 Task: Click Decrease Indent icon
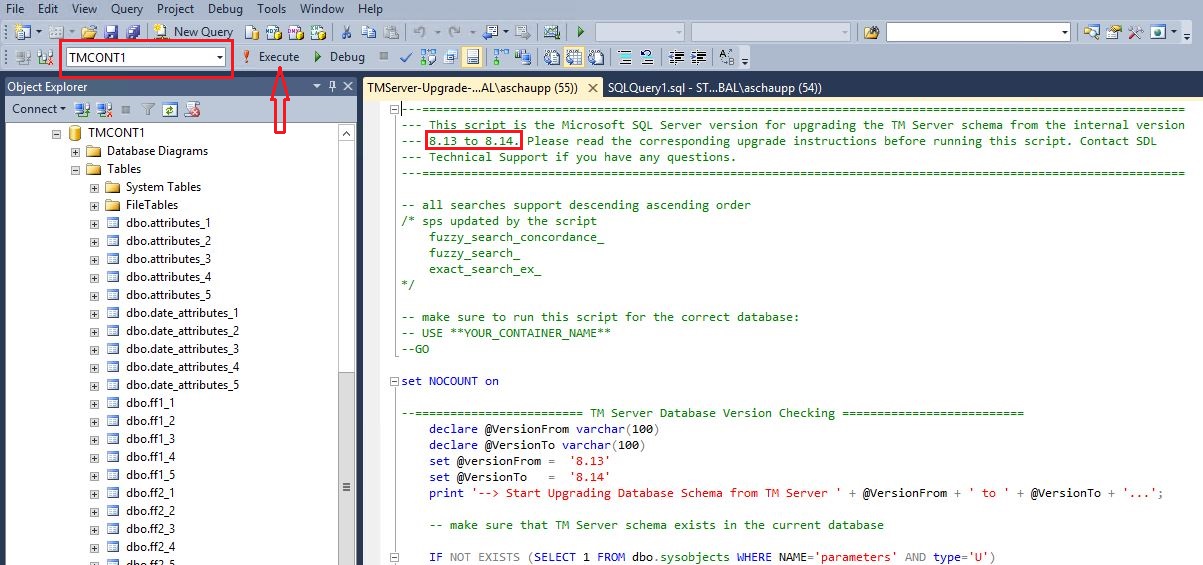pos(677,57)
